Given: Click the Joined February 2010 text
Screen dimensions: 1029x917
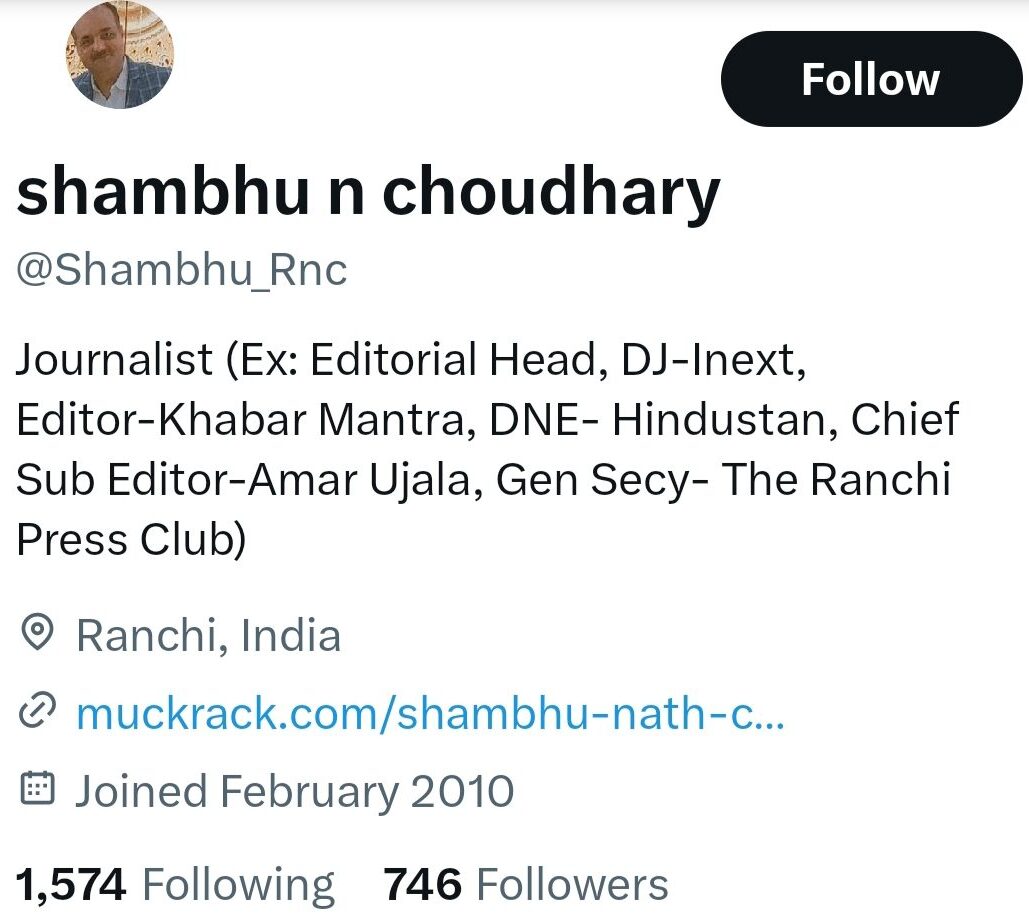Looking at the screenshot, I should (x=295, y=790).
